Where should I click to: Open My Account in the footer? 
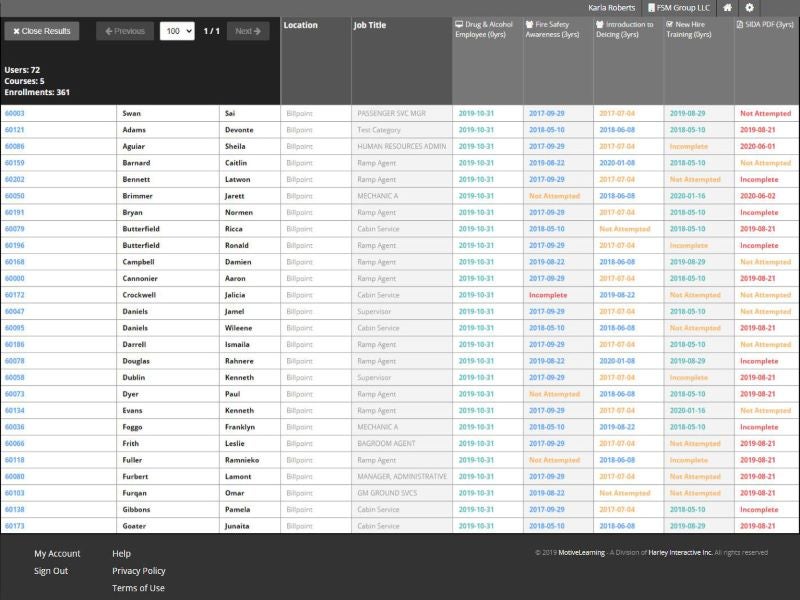point(57,554)
